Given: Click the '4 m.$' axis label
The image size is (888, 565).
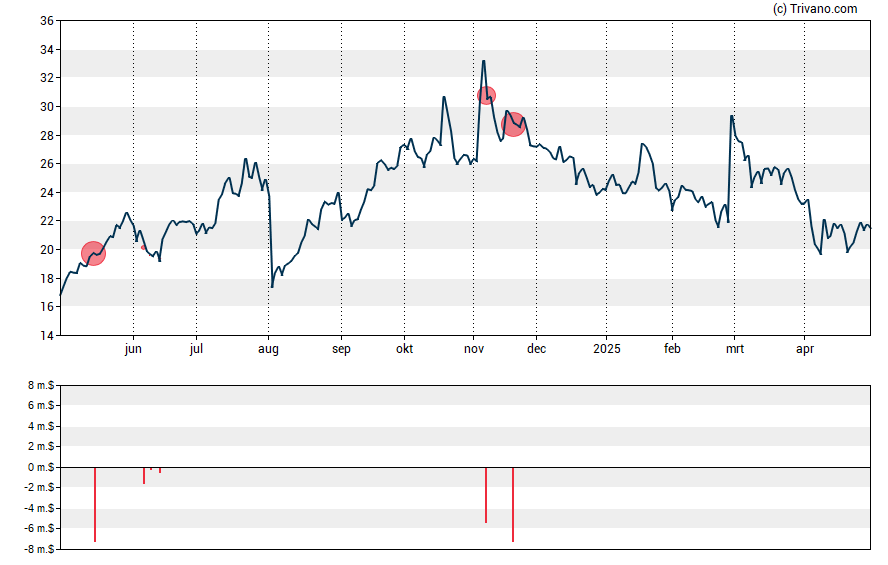Looking at the screenshot, I should point(41,426).
